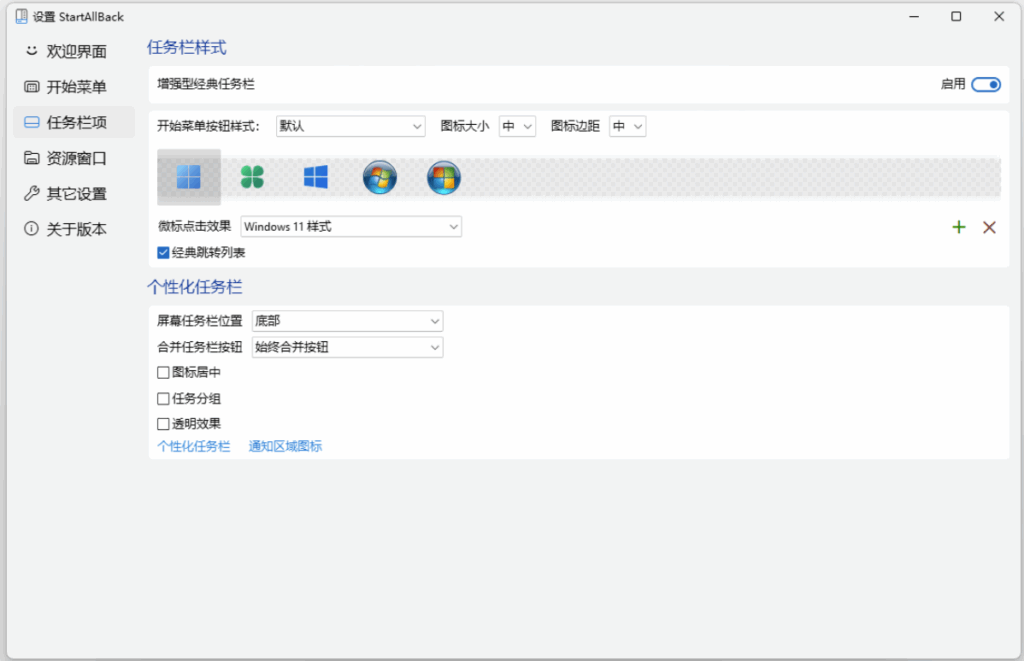This screenshot has height=661, width=1024.
Task: Click the 通知区域图标 link
Action: (x=284, y=446)
